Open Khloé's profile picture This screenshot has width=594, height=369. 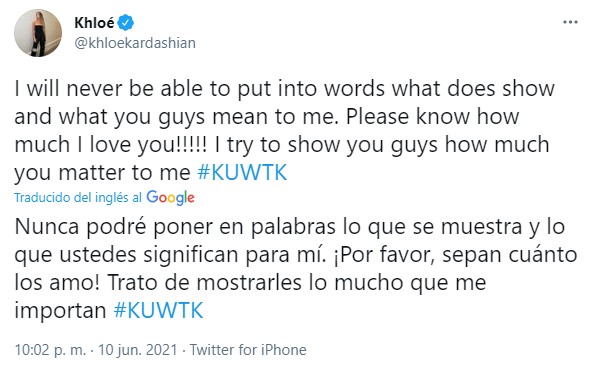click(38, 33)
